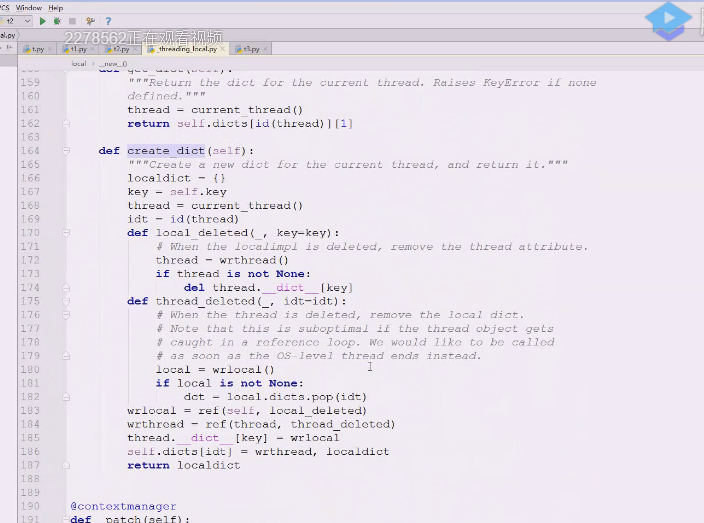704x523 pixels.
Task: Click the '__new__()' breadcrumb item
Action: click(x=113, y=64)
